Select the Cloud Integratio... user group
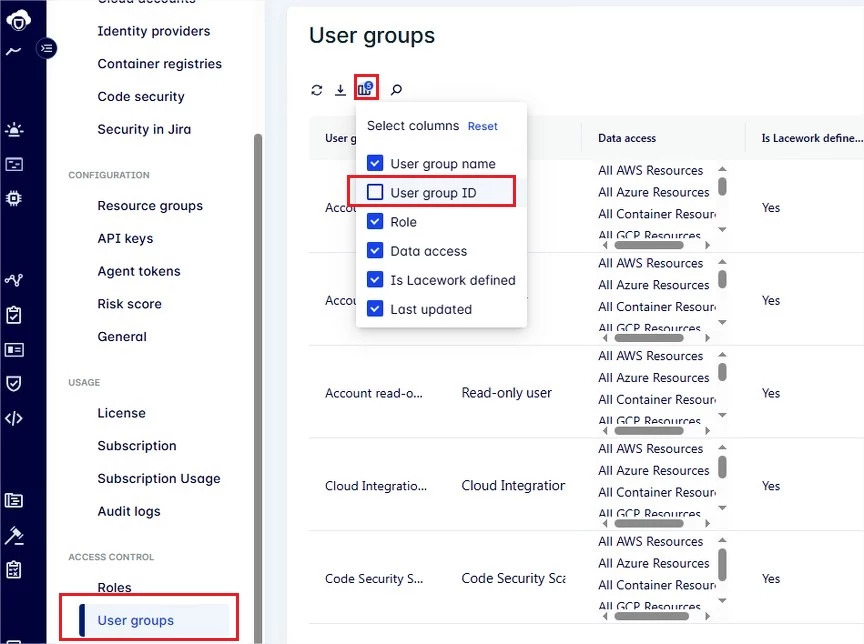This screenshot has height=644, width=864. click(x=376, y=486)
